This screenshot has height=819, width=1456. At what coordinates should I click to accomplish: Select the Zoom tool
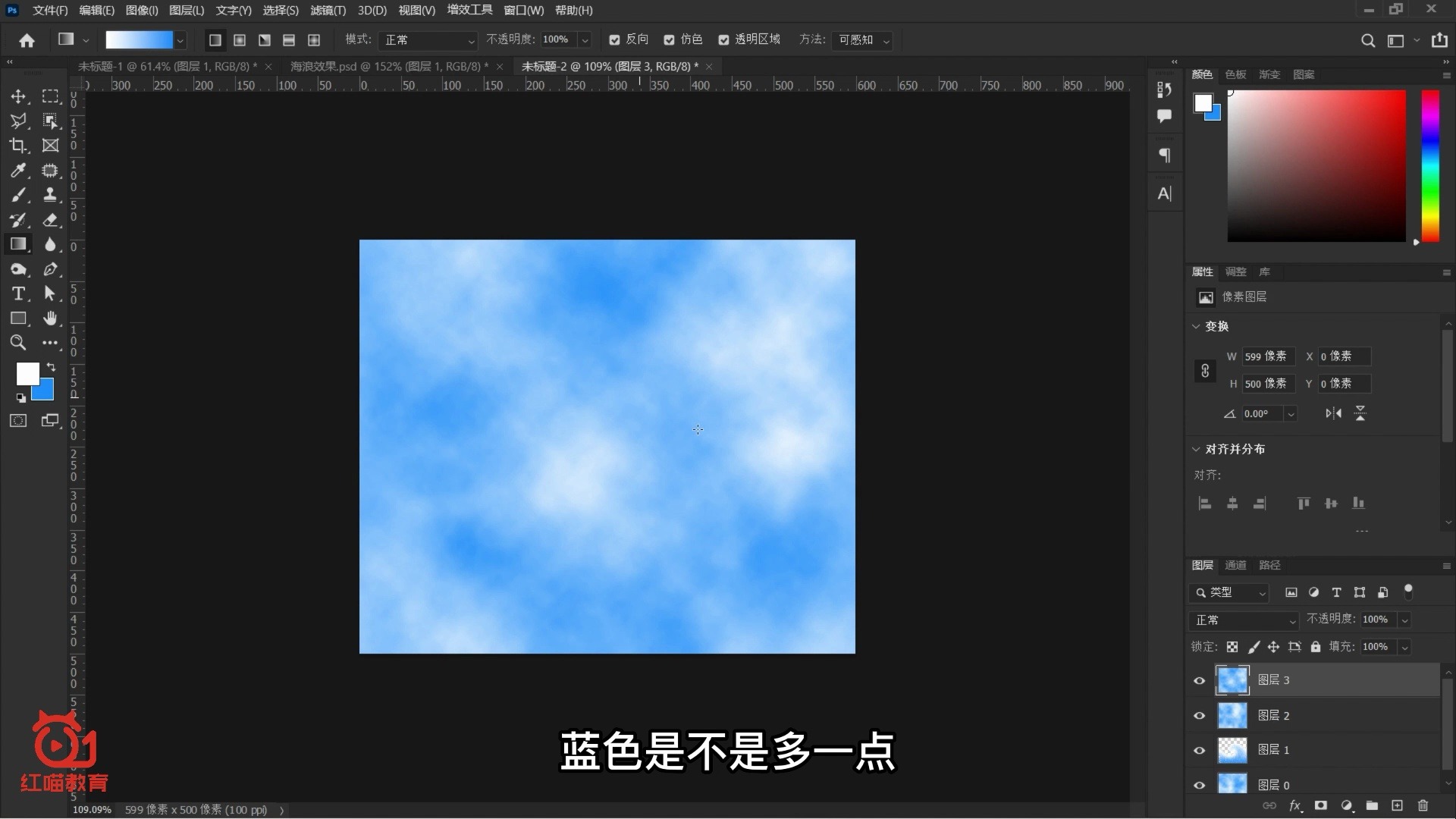point(18,343)
